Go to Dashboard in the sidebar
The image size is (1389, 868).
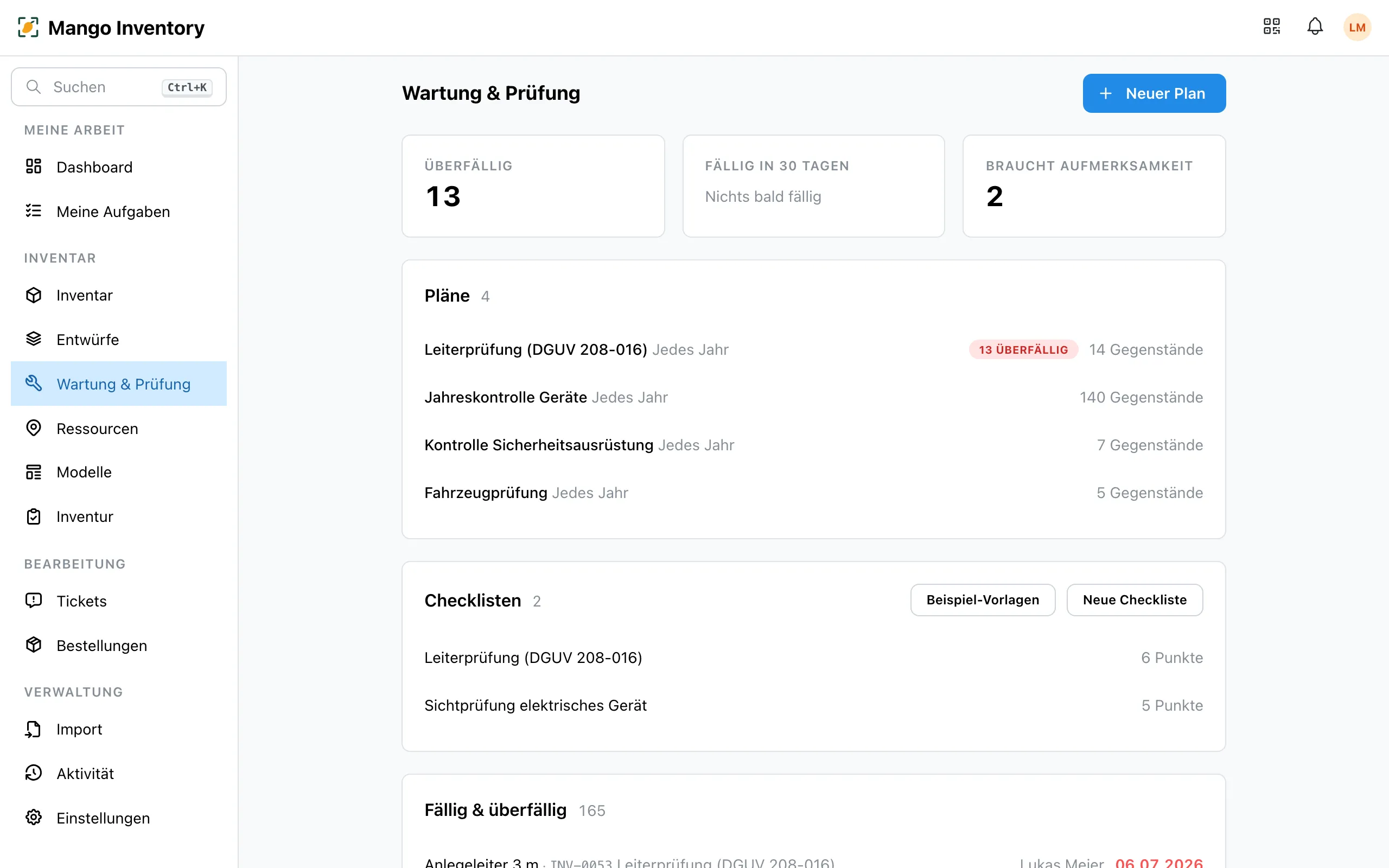coord(119,167)
